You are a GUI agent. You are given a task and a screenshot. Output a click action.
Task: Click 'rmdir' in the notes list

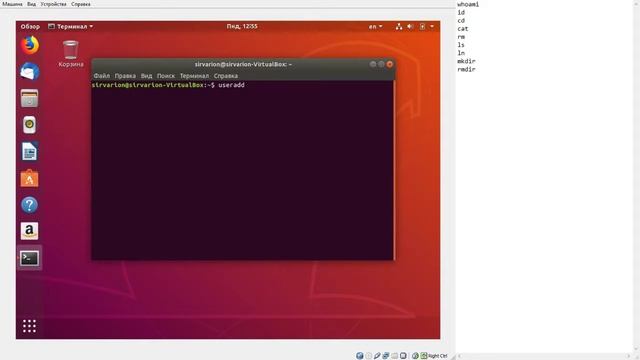(x=466, y=69)
